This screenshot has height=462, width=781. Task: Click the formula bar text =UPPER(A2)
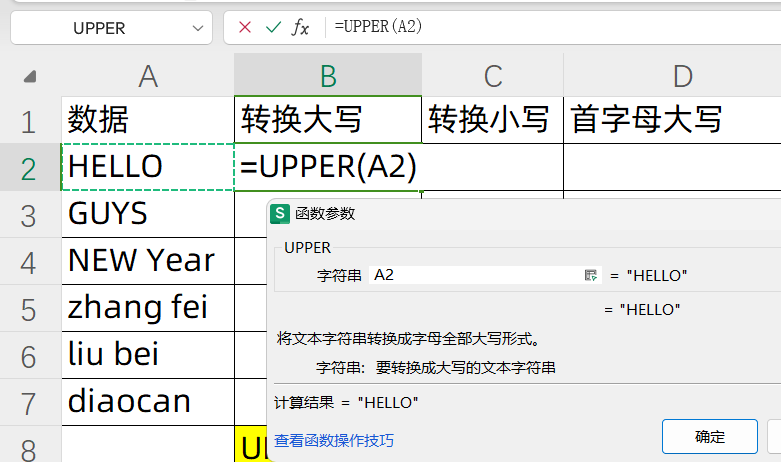coord(378,26)
